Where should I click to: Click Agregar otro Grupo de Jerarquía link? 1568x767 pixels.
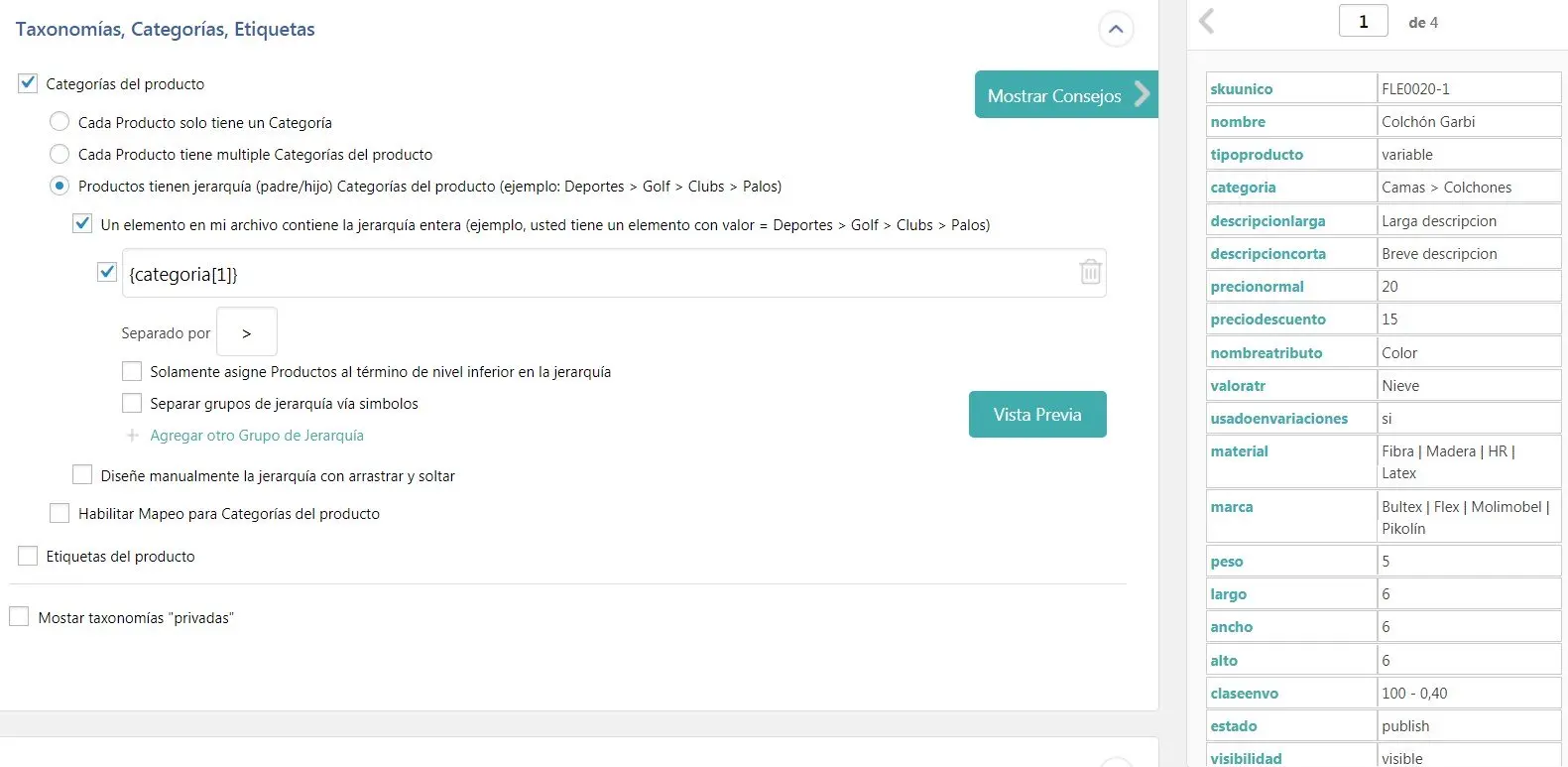(x=257, y=436)
